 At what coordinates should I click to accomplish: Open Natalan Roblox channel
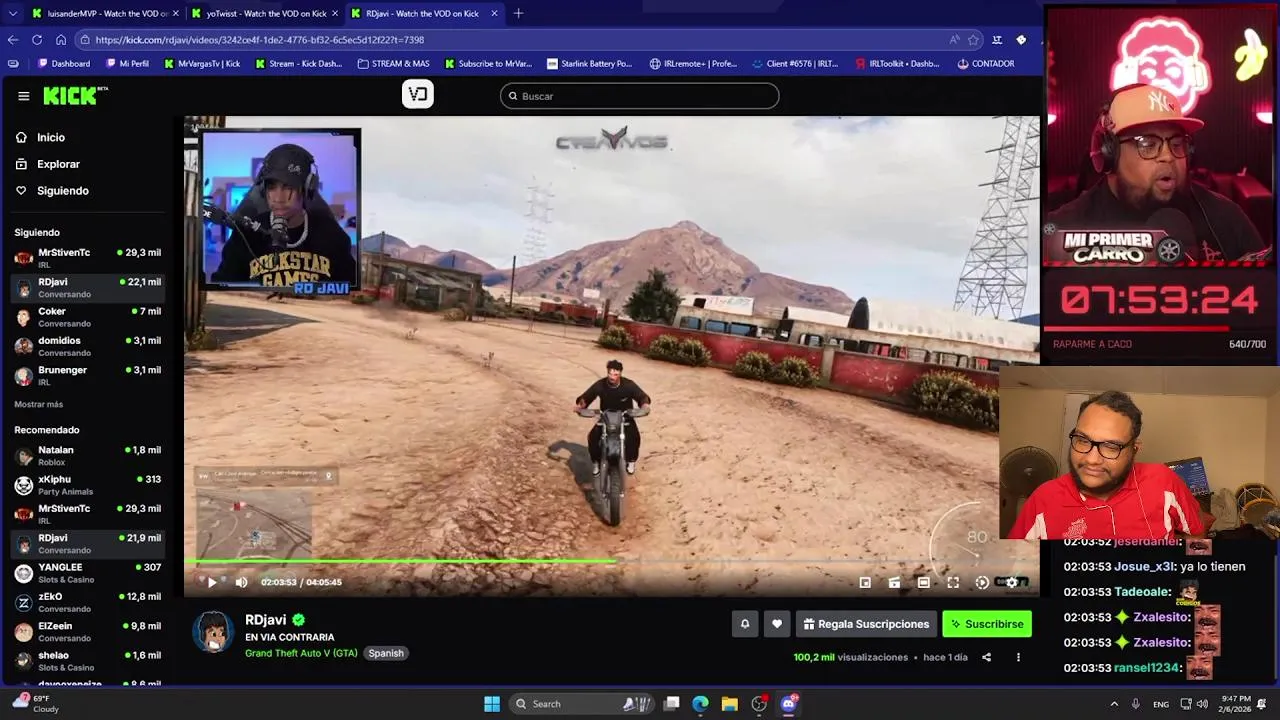tap(88, 455)
